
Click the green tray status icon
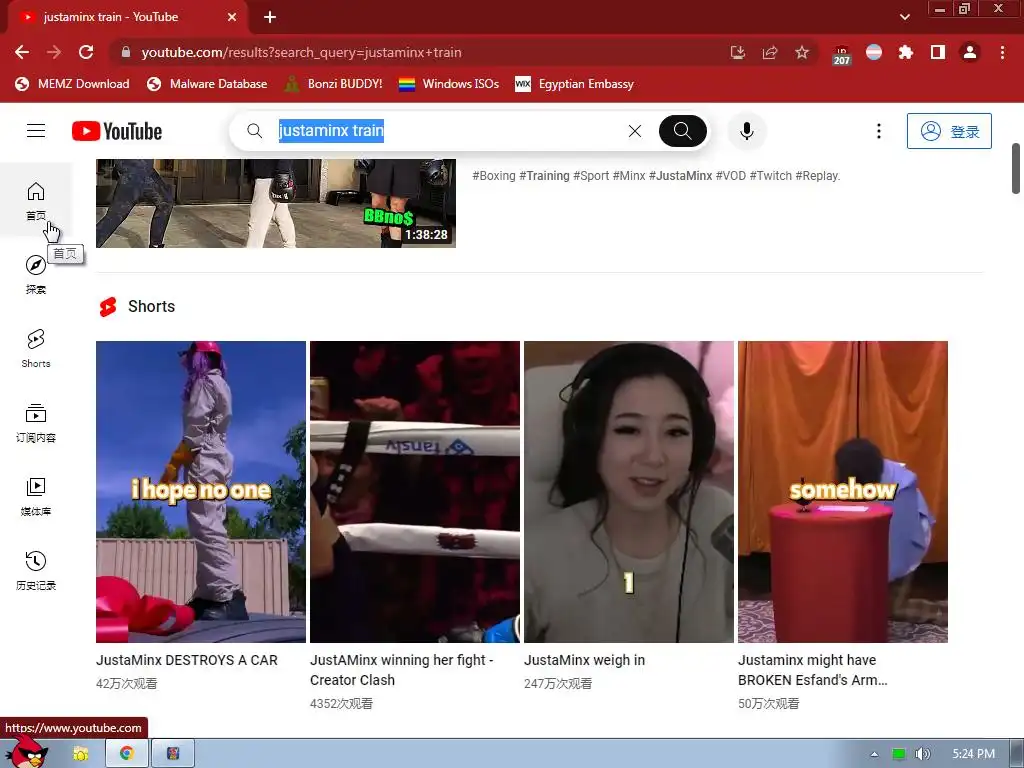click(x=899, y=754)
